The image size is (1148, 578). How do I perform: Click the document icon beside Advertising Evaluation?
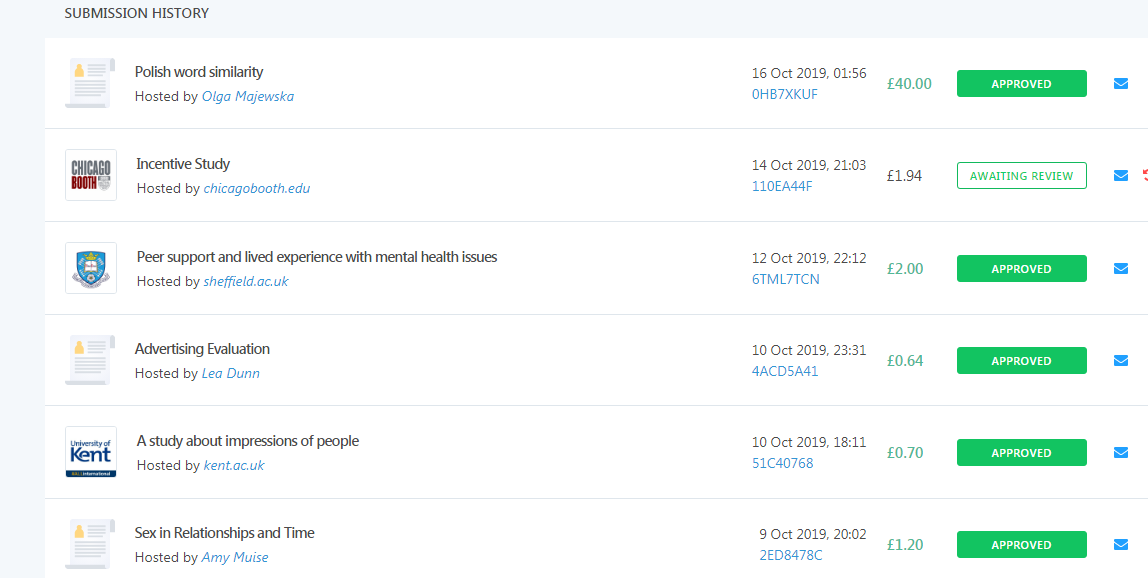(90, 360)
